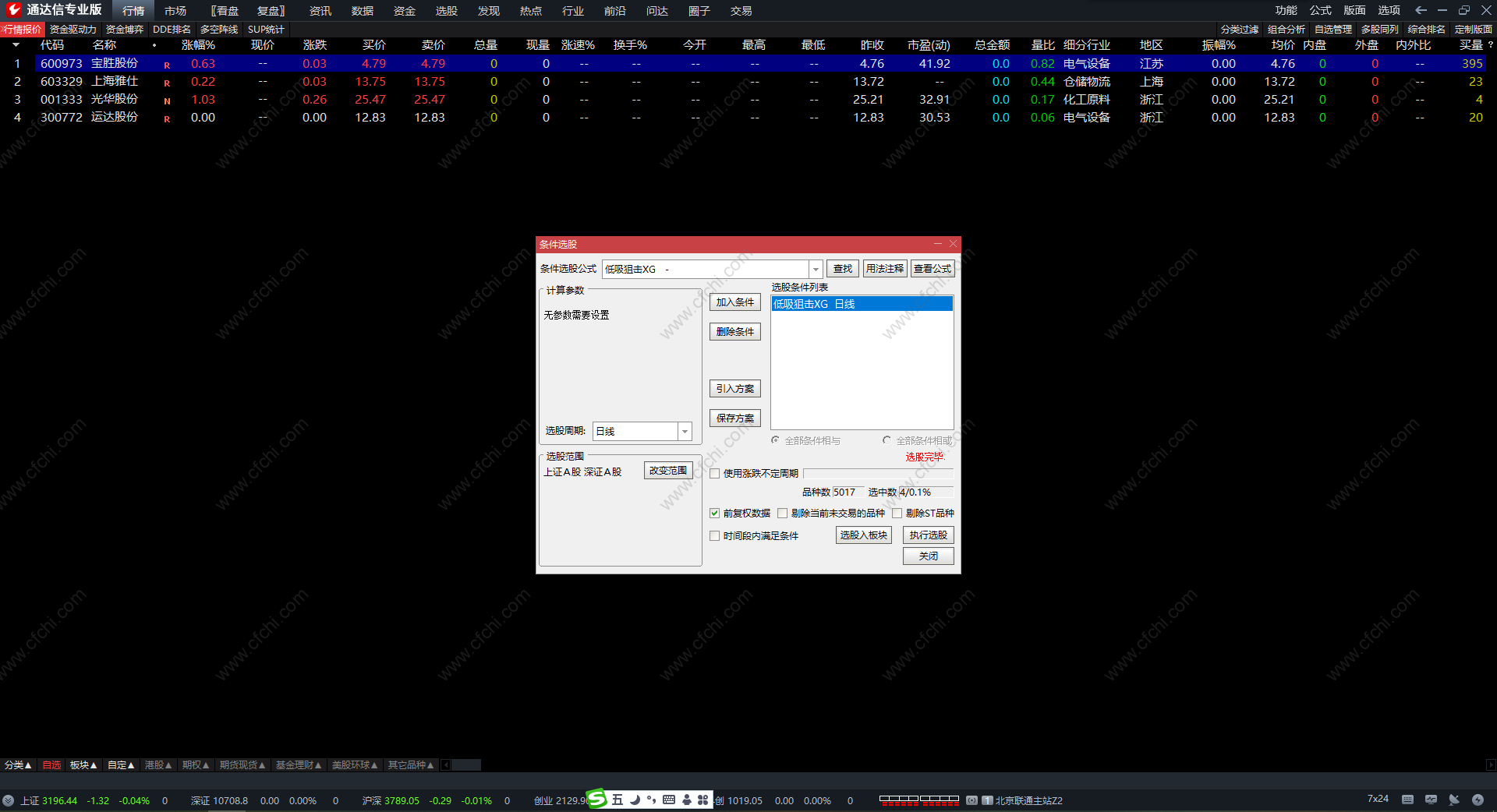This screenshot has height=812, width=1497.
Task: Click the IME user avatar icon
Action: [687, 800]
